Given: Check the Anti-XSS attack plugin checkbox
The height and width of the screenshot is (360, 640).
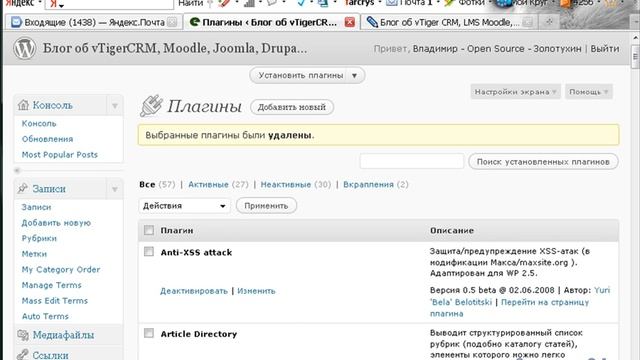Looking at the screenshot, I should pyautogui.click(x=149, y=251).
